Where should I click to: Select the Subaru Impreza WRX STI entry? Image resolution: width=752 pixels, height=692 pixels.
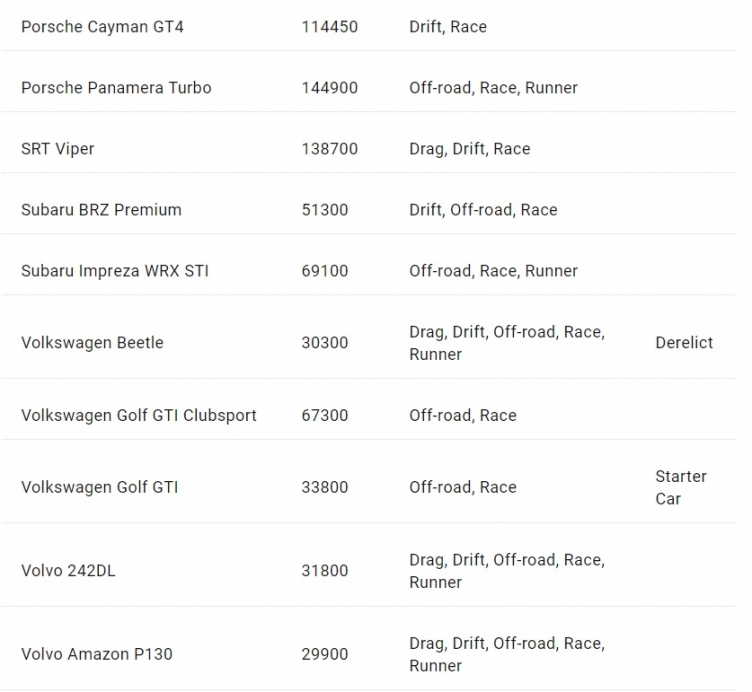[115, 271]
